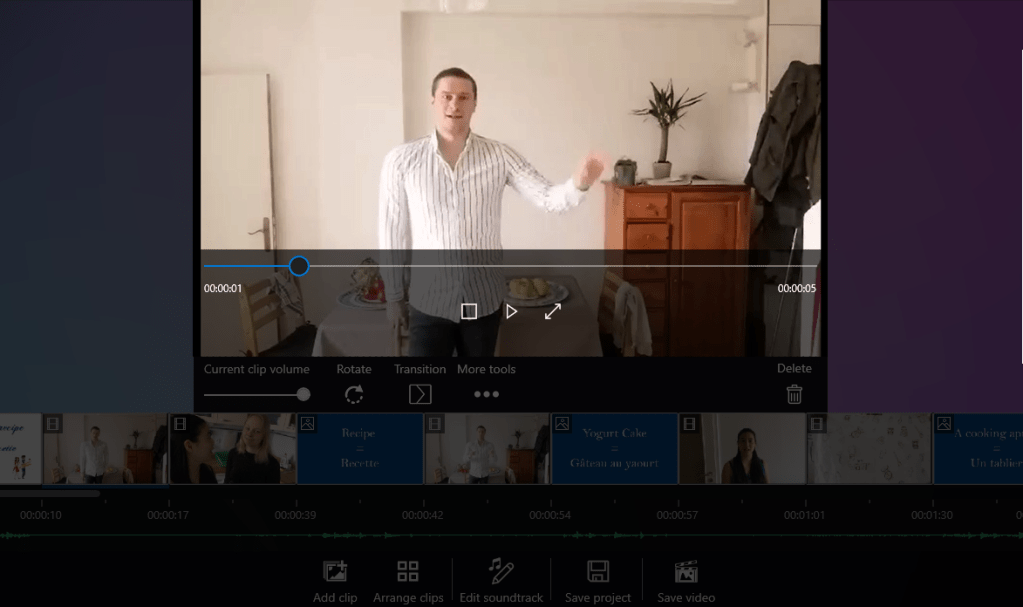Click the current clip volume slider handle
This screenshot has width=1023, height=607.
click(x=303, y=395)
